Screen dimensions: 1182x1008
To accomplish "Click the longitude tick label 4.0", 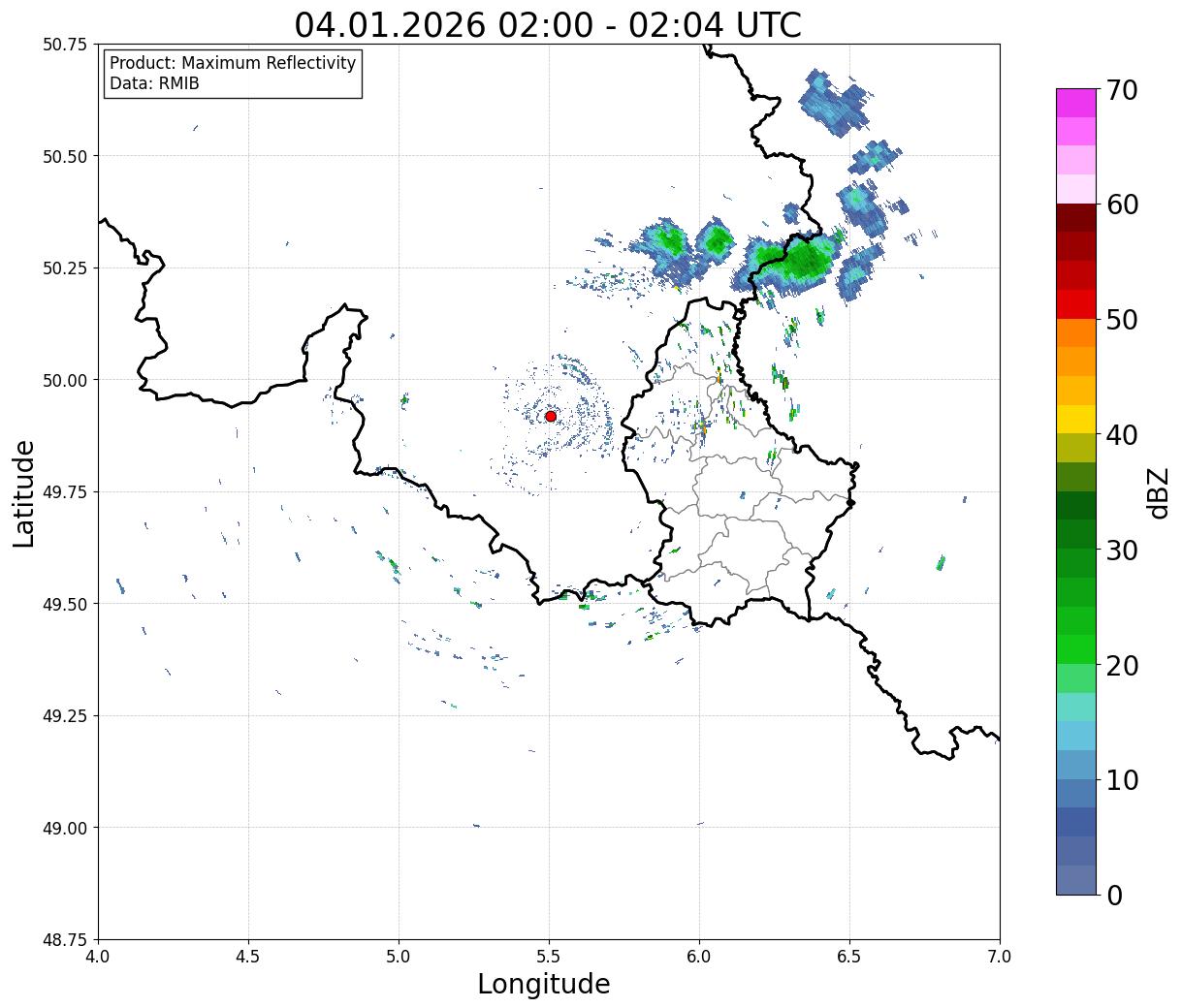I will coord(98,956).
